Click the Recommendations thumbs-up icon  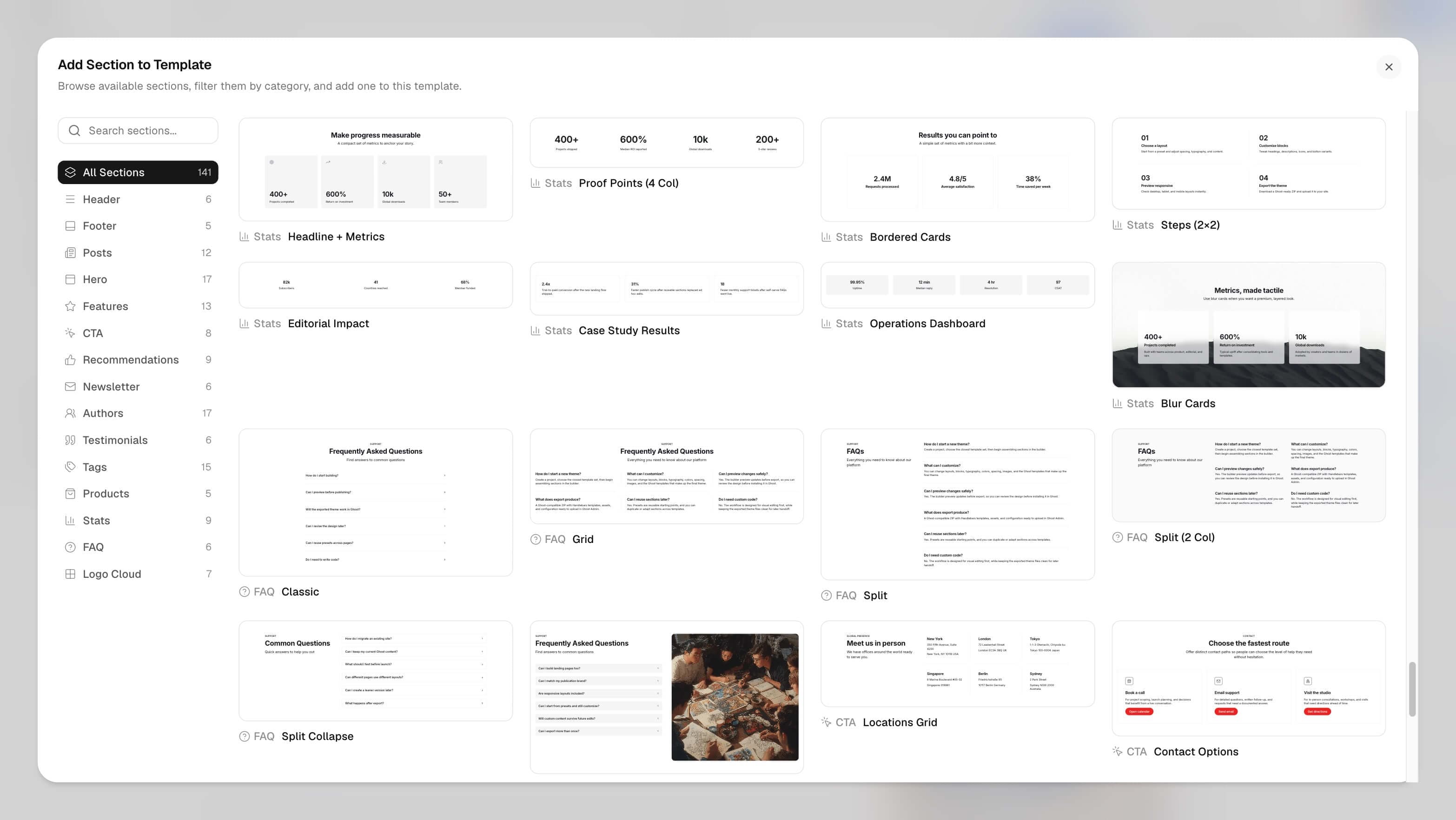click(x=70, y=359)
